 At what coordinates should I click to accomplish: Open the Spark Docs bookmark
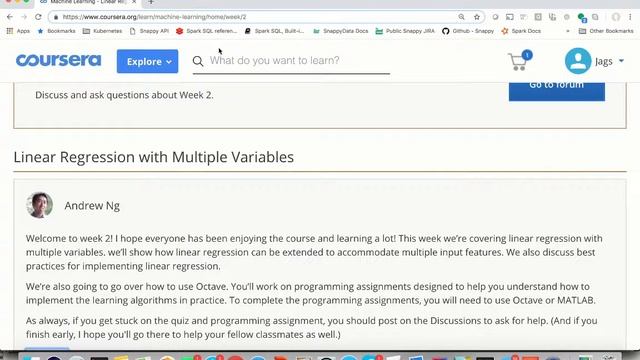[521, 31]
